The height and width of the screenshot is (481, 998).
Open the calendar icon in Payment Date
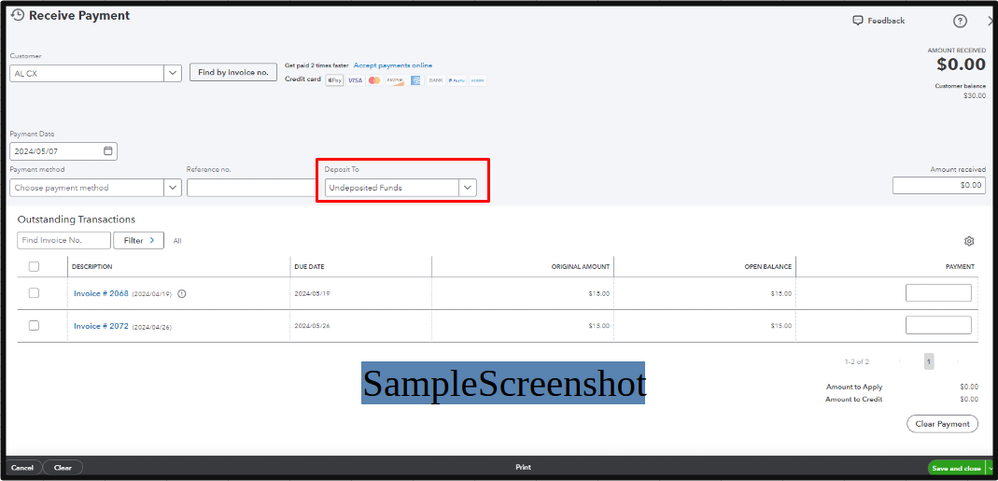tap(108, 151)
